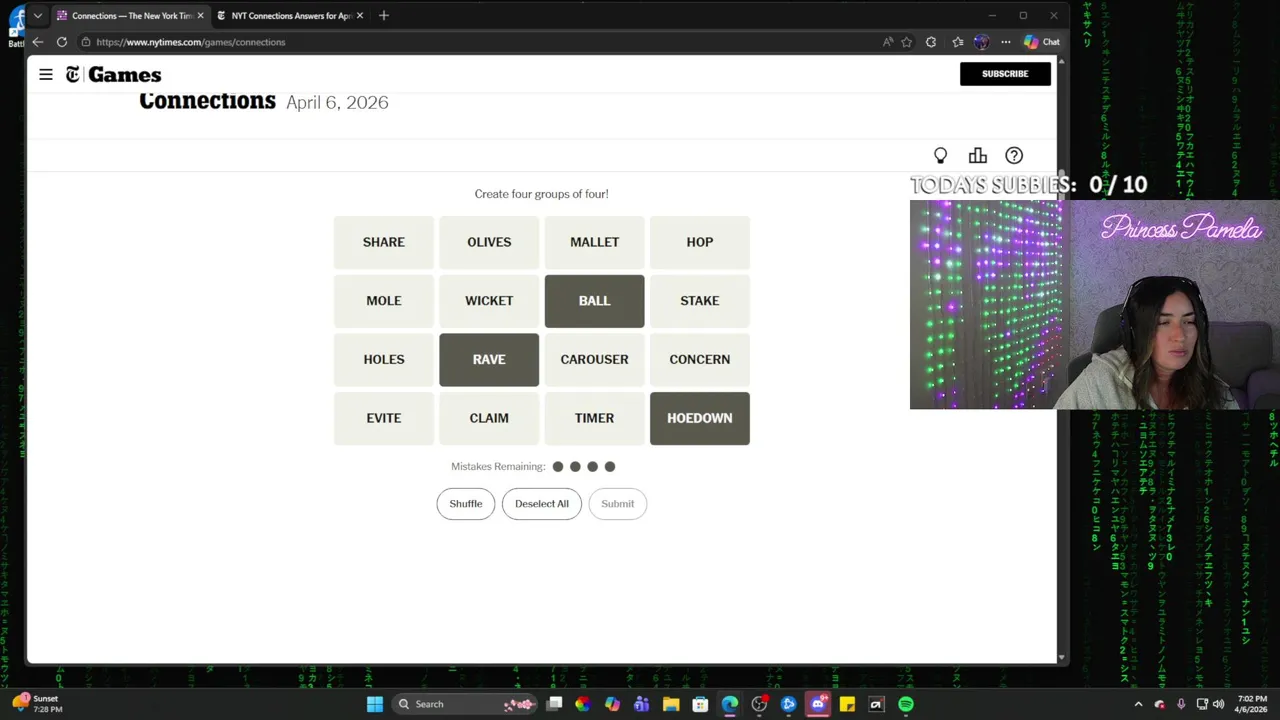Select the HOP tile
Image resolution: width=1280 pixels, height=720 pixels.
pyautogui.click(x=700, y=242)
